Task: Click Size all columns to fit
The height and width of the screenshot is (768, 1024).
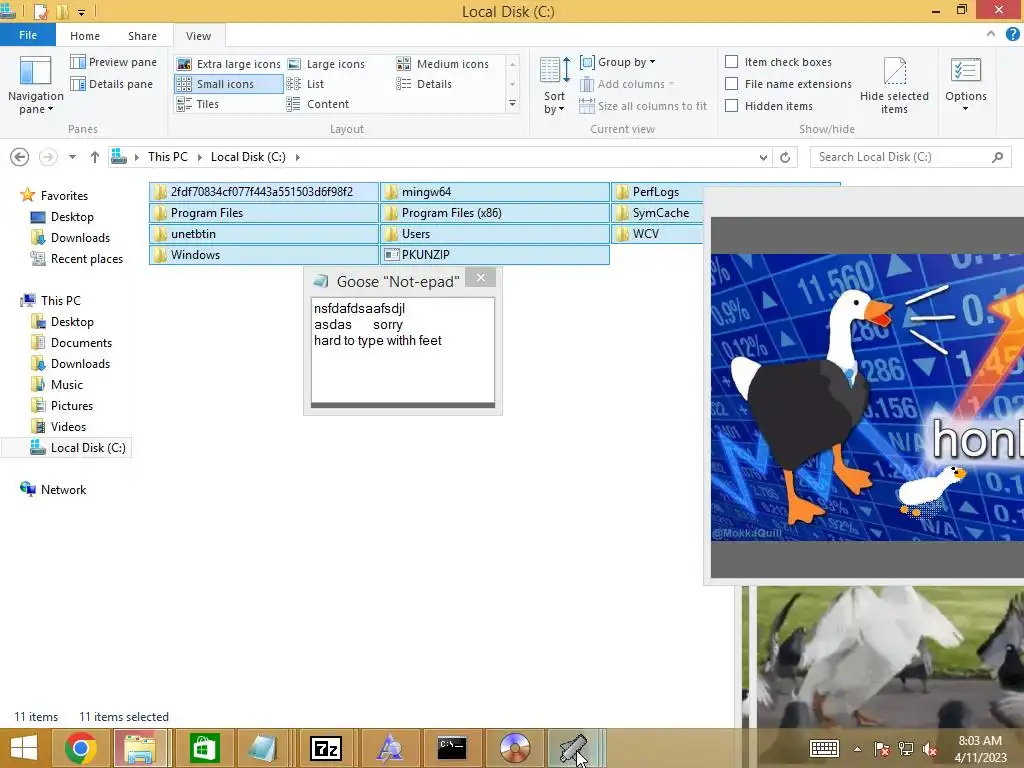Action: pos(643,106)
